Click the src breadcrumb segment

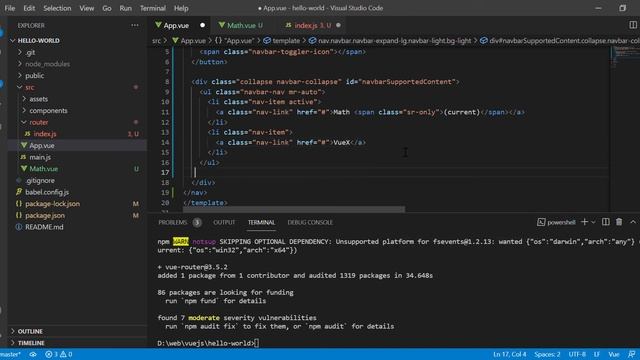[x=156, y=40]
